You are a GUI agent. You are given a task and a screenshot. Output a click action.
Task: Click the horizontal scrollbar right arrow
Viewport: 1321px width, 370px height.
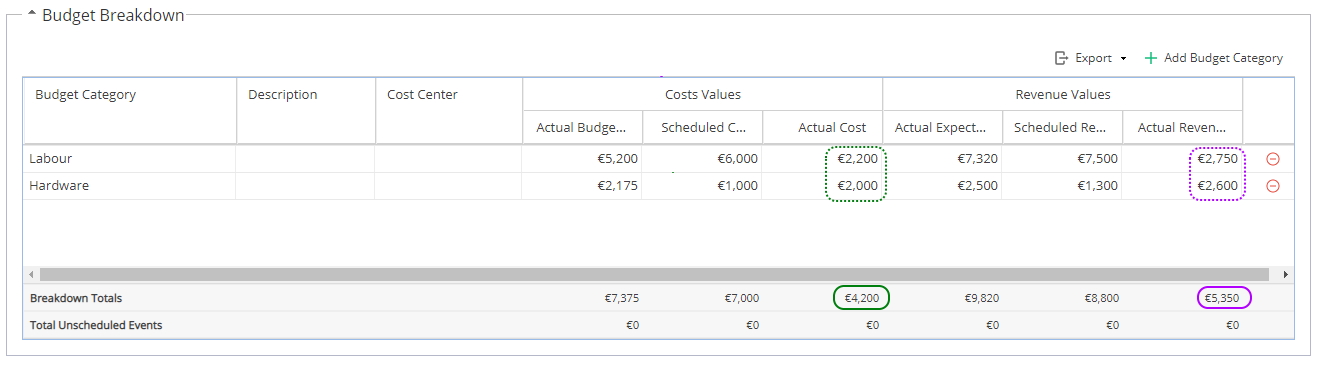click(1285, 274)
